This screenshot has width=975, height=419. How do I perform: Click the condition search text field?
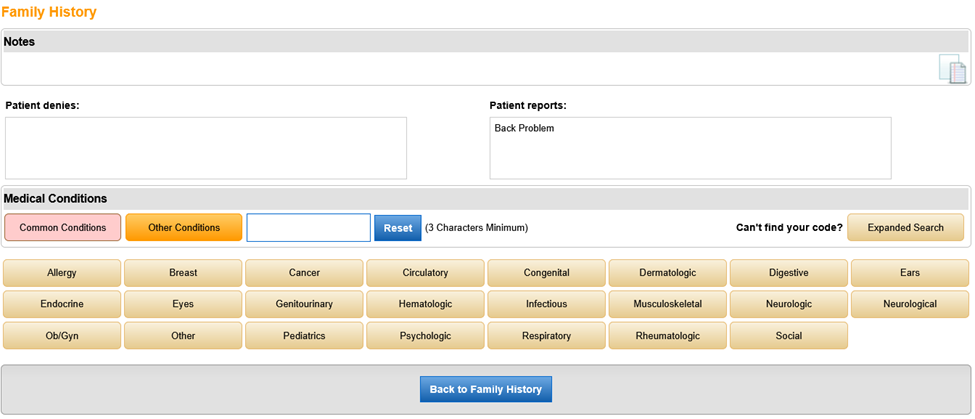(x=308, y=228)
